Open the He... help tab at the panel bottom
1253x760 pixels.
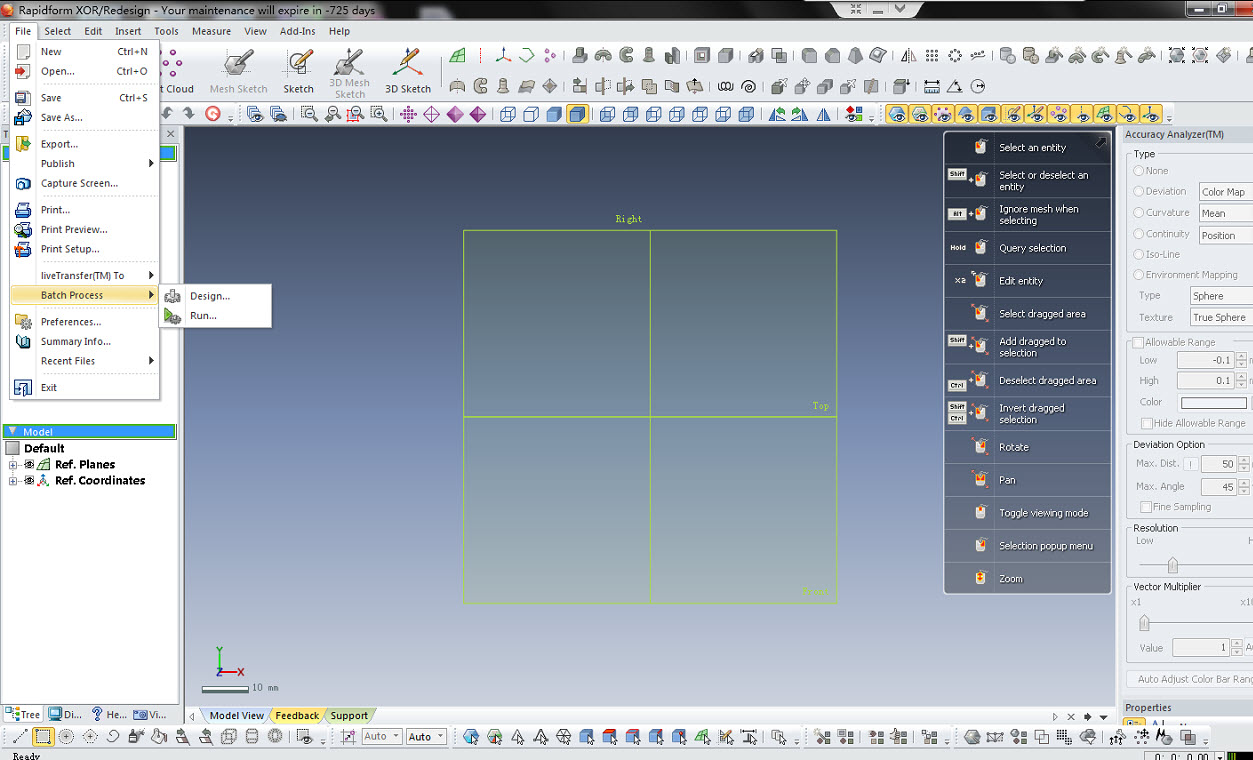coord(109,715)
